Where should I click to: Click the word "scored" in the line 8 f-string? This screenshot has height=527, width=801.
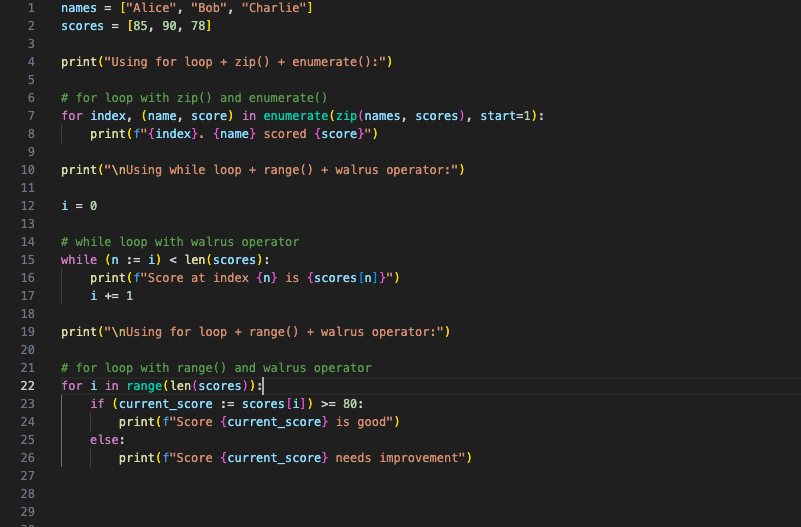tap(285, 134)
